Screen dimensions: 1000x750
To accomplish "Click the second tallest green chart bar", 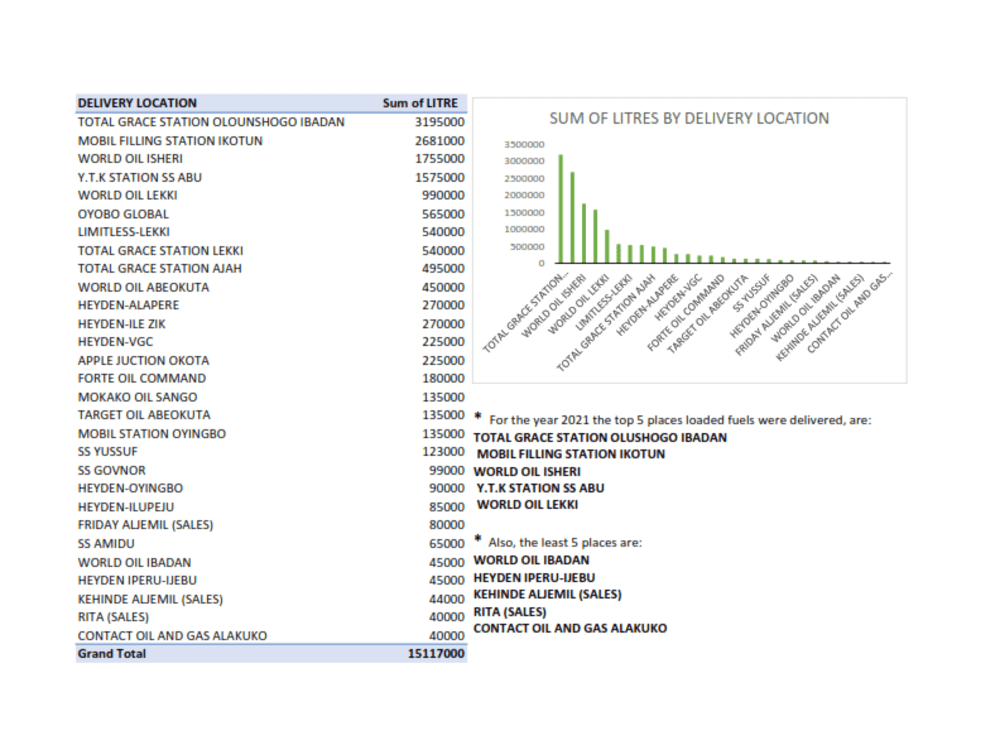I will pyautogui.click(x=572, y=217).
